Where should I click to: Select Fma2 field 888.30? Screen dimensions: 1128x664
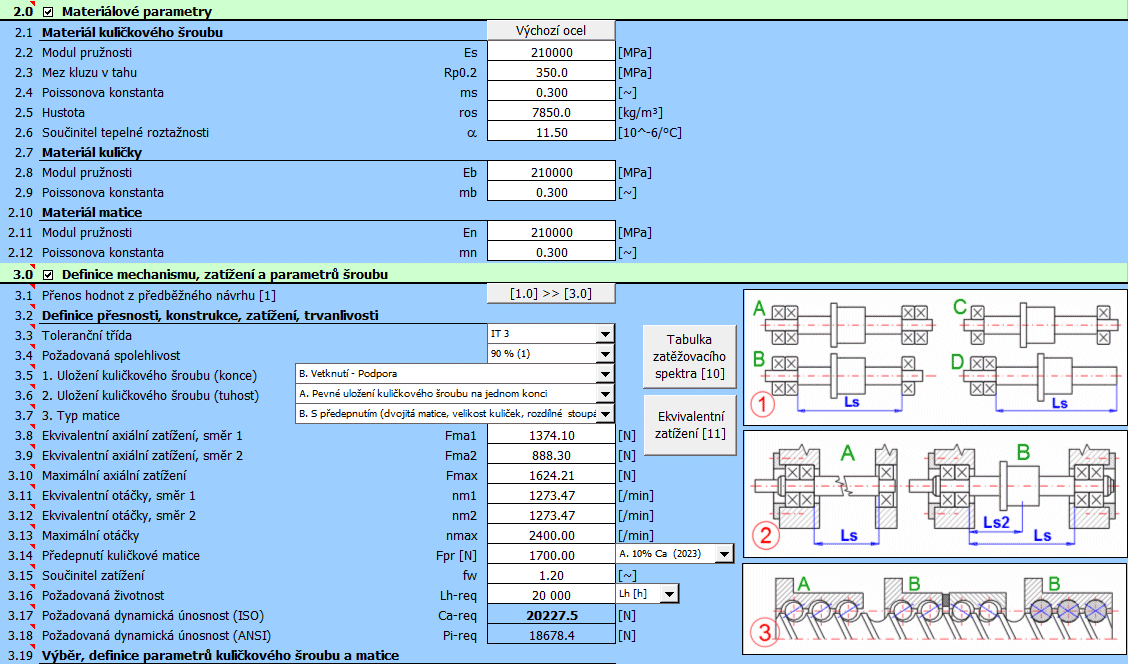(x=552, y=455)
